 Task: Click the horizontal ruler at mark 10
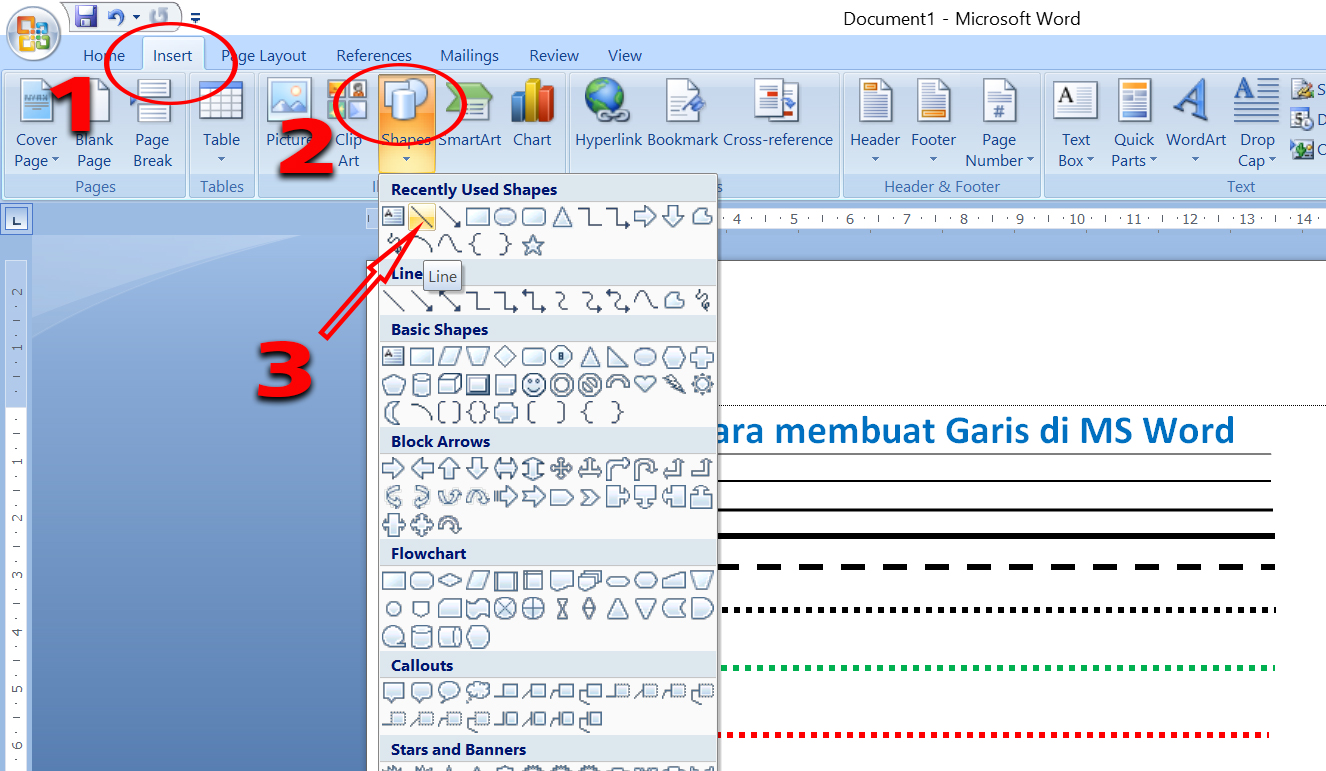[1076, 218]
